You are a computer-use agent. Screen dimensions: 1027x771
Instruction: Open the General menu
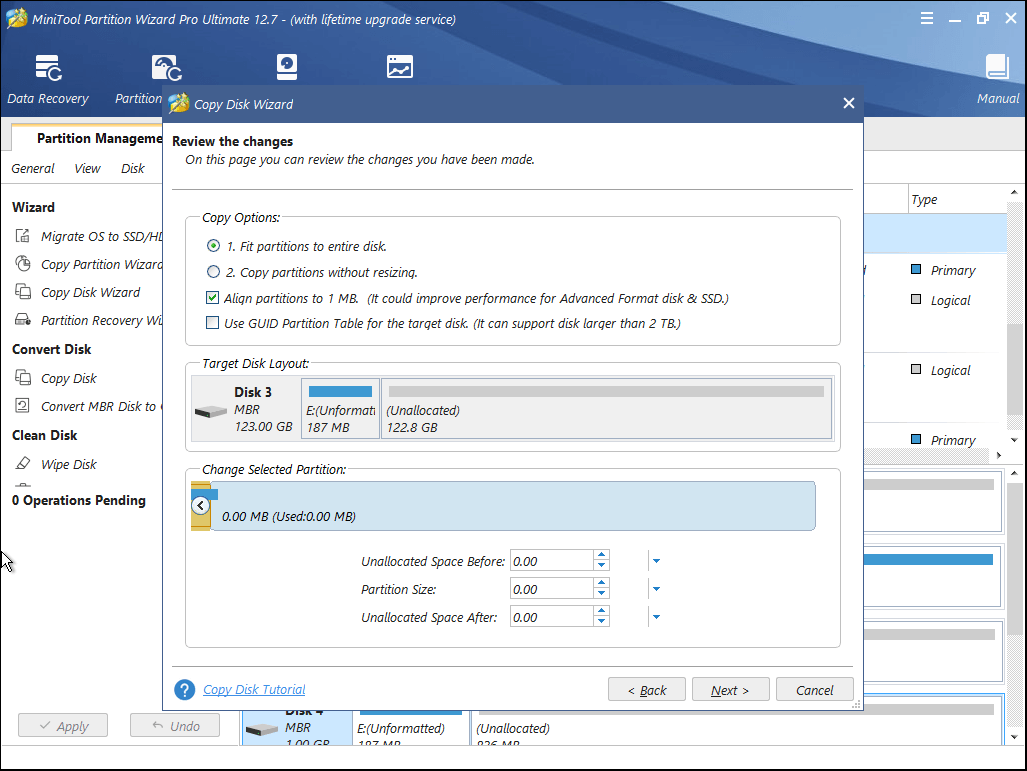click(x=32, y=168)
